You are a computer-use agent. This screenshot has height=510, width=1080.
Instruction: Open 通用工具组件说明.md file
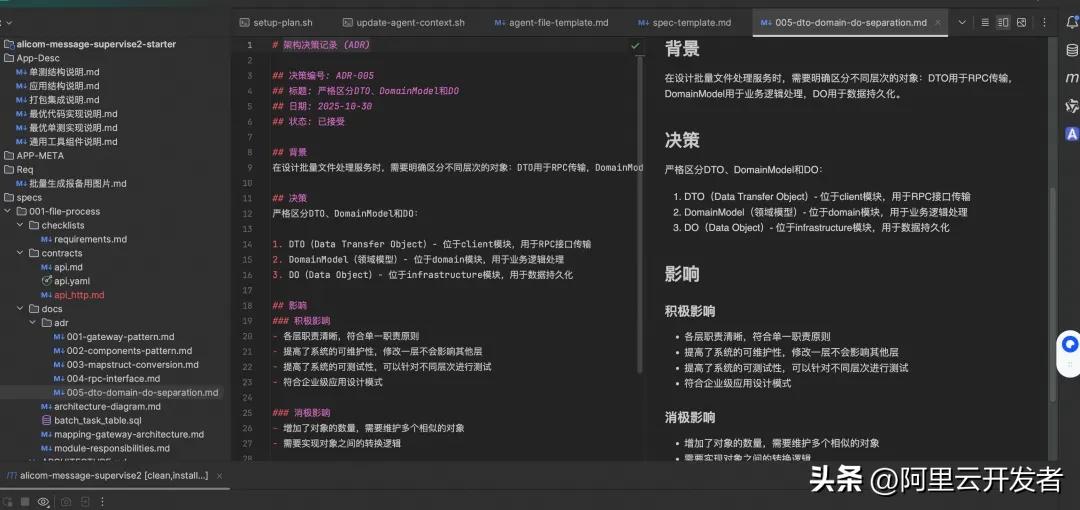pyautogui.click(x=68, y=142)
